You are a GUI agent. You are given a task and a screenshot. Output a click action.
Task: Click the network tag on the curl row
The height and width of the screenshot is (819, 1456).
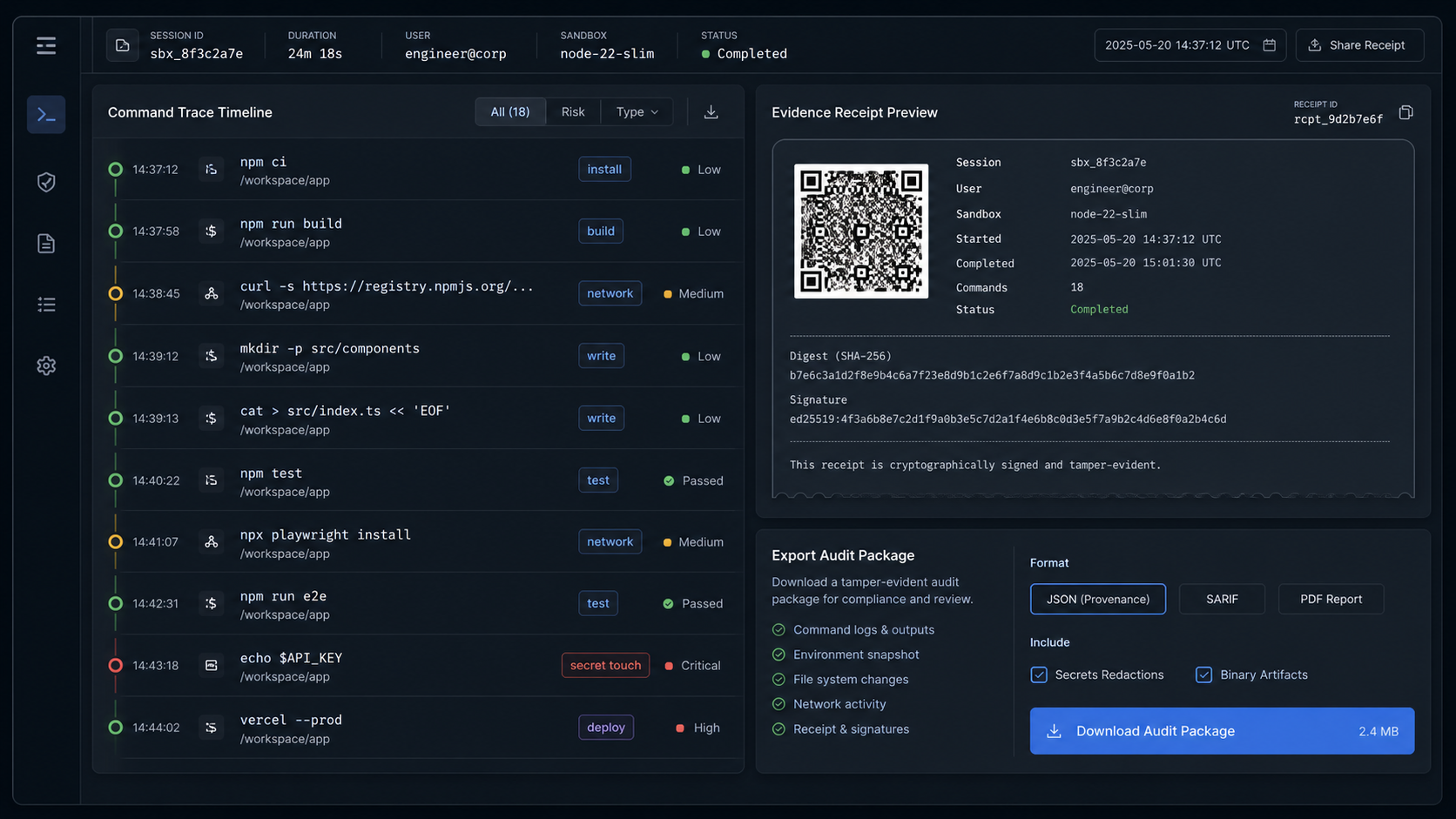click(610, 293)
